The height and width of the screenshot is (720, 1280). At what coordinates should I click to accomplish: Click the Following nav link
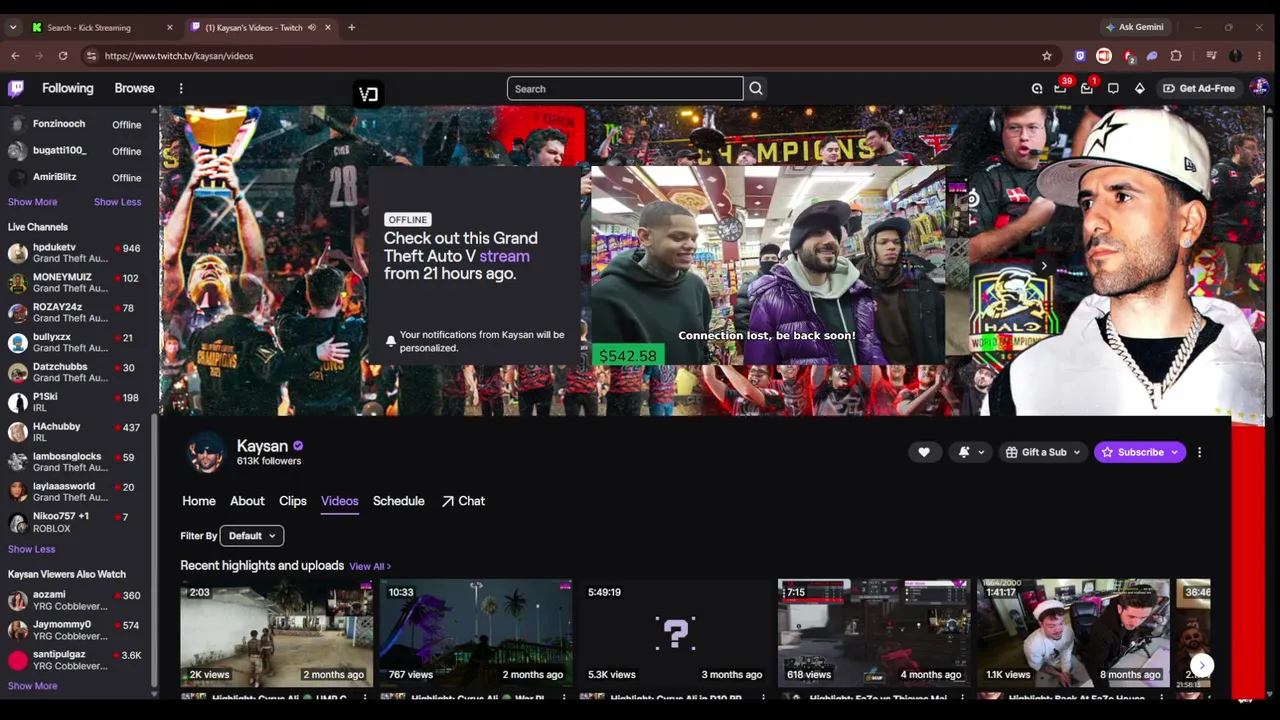(x=67, y=88)
